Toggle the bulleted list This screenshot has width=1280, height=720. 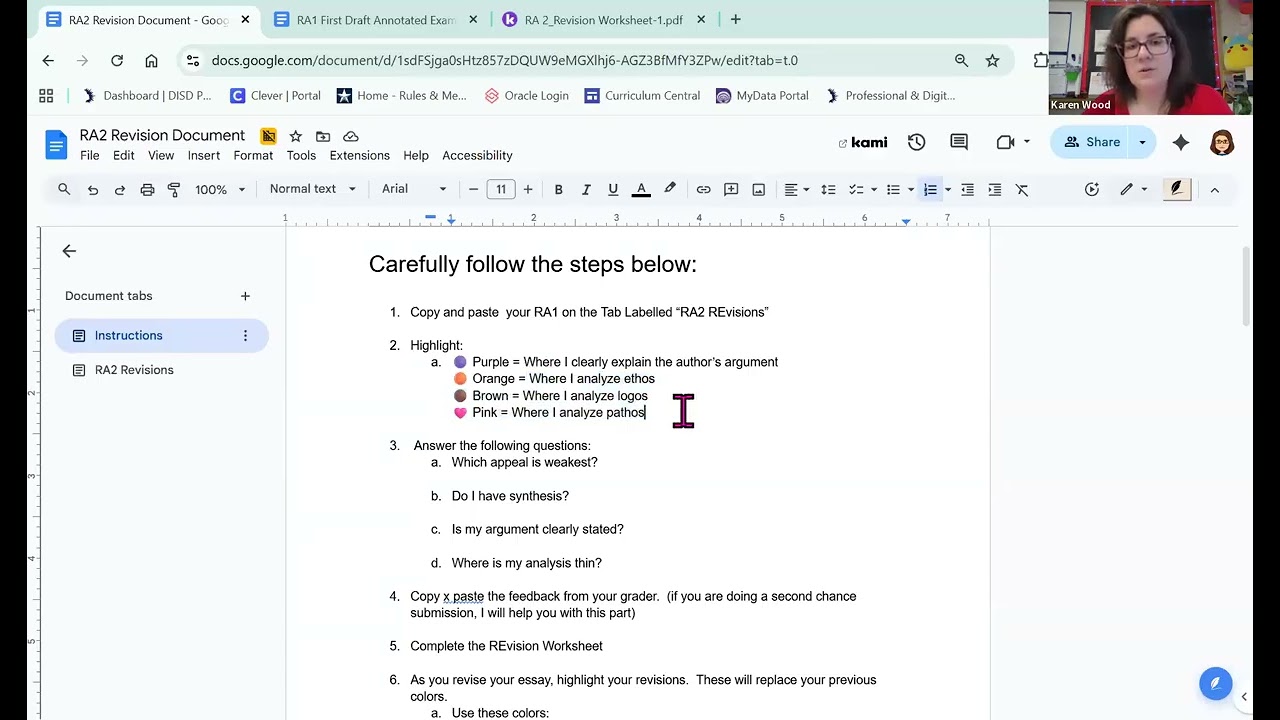click(893, 189)
